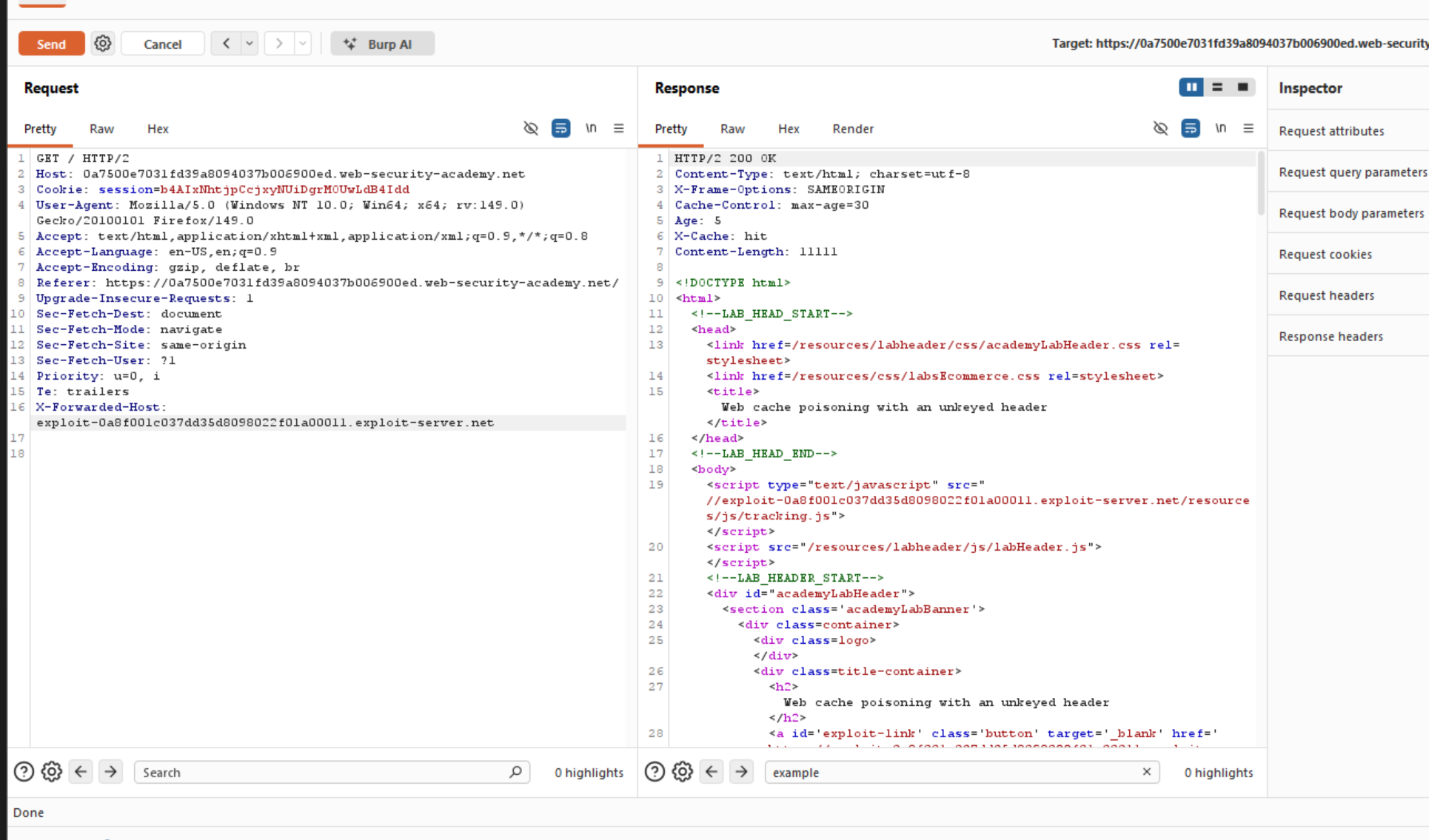Click the Target URL label
The height and width of the screenshot is (840, 1429).
tap(1239, 44)
